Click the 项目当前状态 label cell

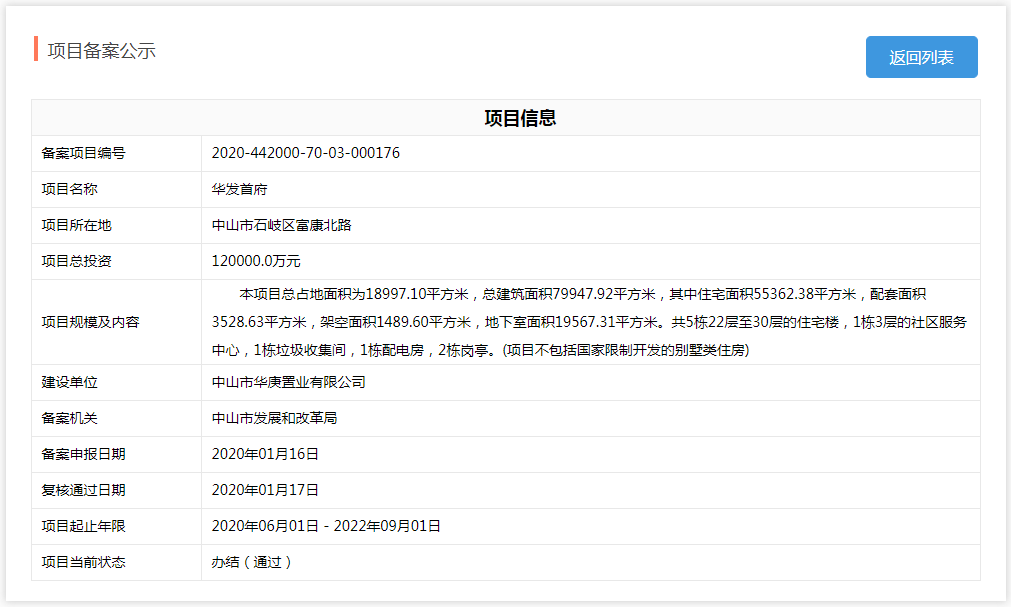pyautogui.click(x=117, y=562)
